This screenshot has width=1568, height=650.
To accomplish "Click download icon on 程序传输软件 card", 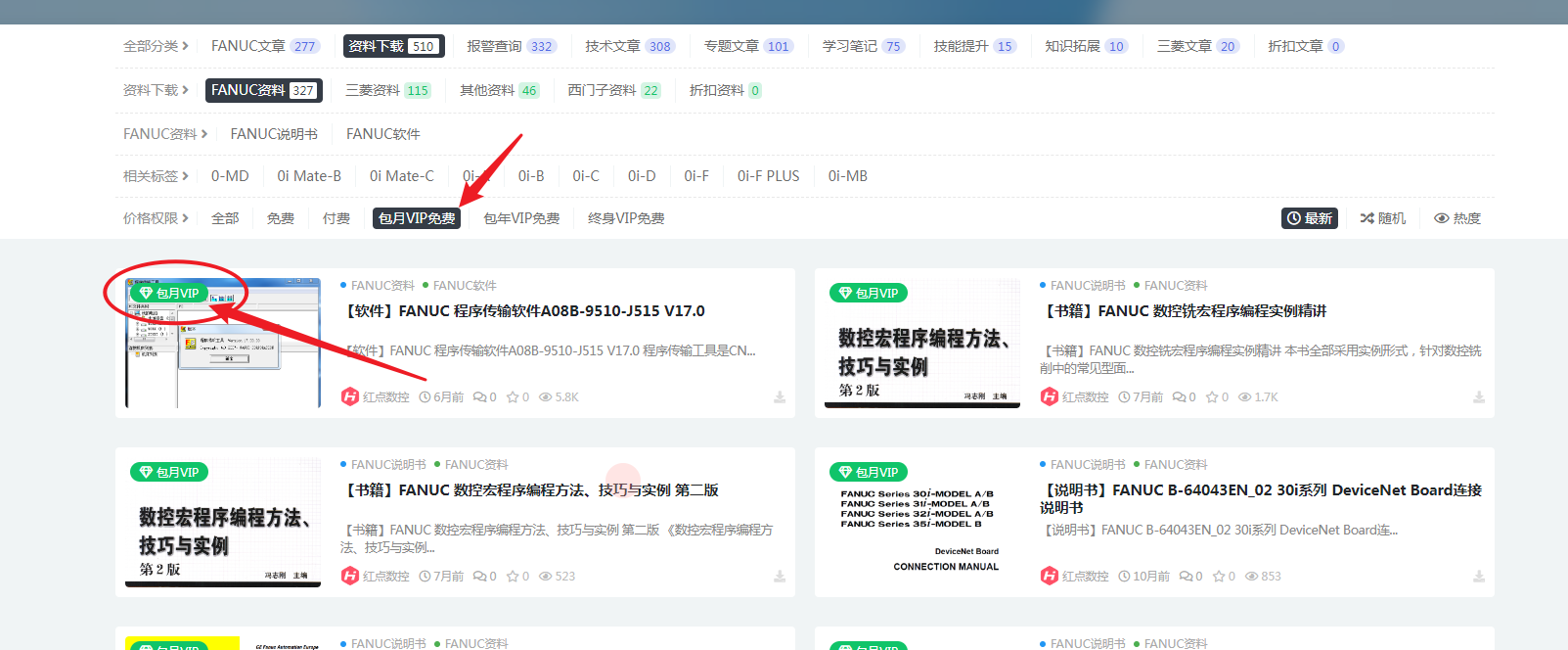I will [780, 397].
